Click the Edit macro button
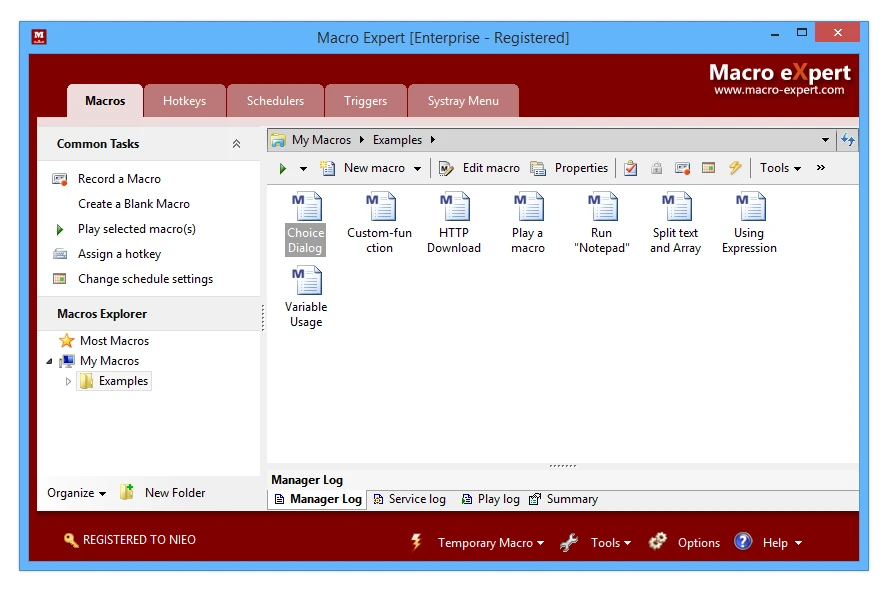Screen dimensions: 885x590 (479, 168)
